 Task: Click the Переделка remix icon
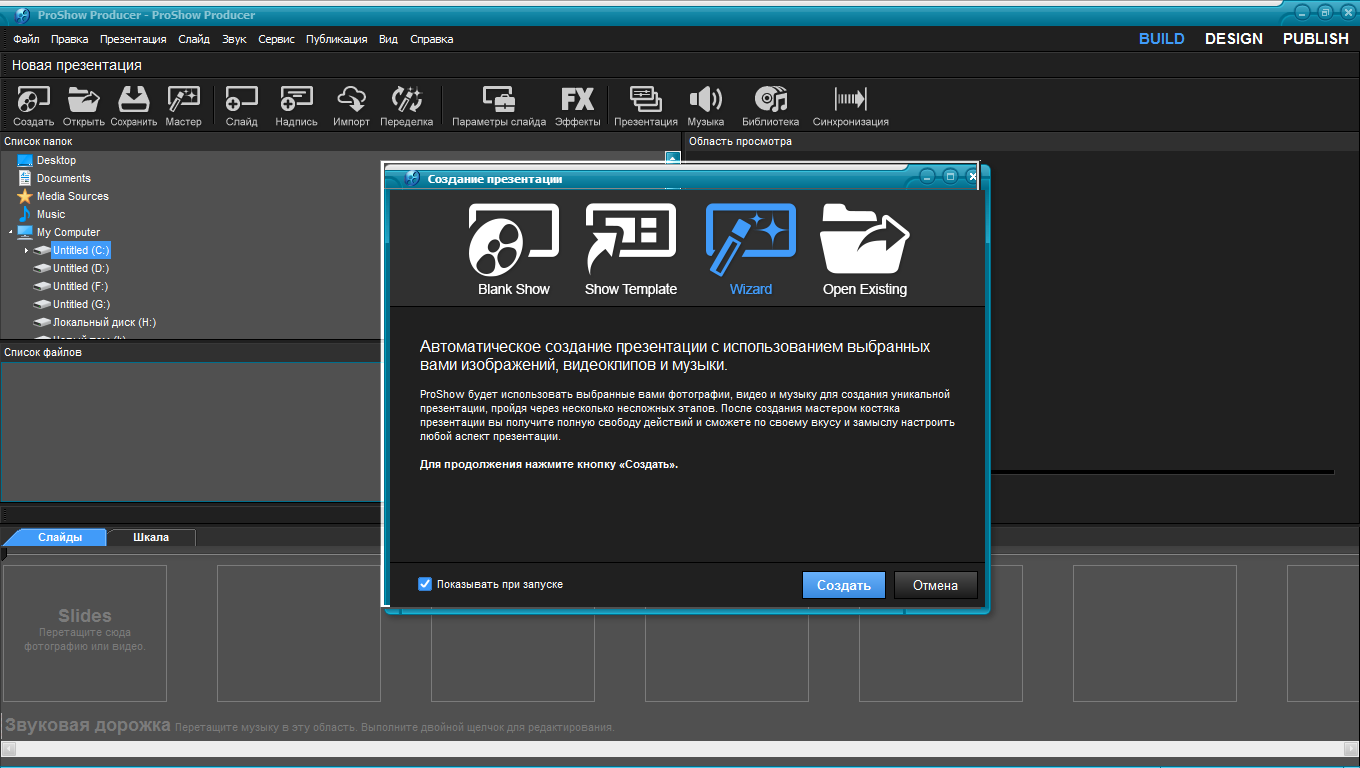(406, 106)
